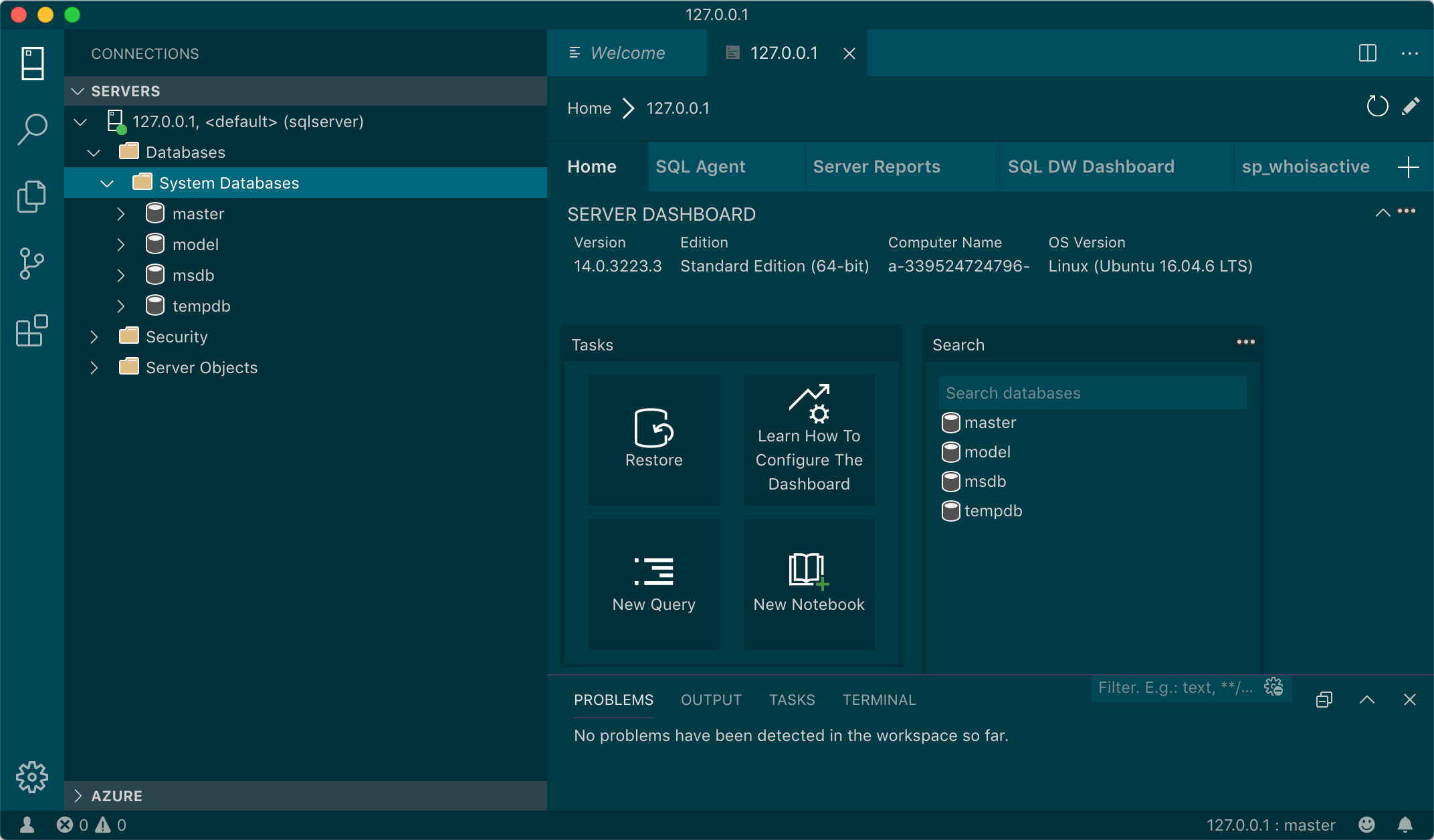Switch to the SQL Agent tab
The image size is (1434, 840).
point(700,167)
